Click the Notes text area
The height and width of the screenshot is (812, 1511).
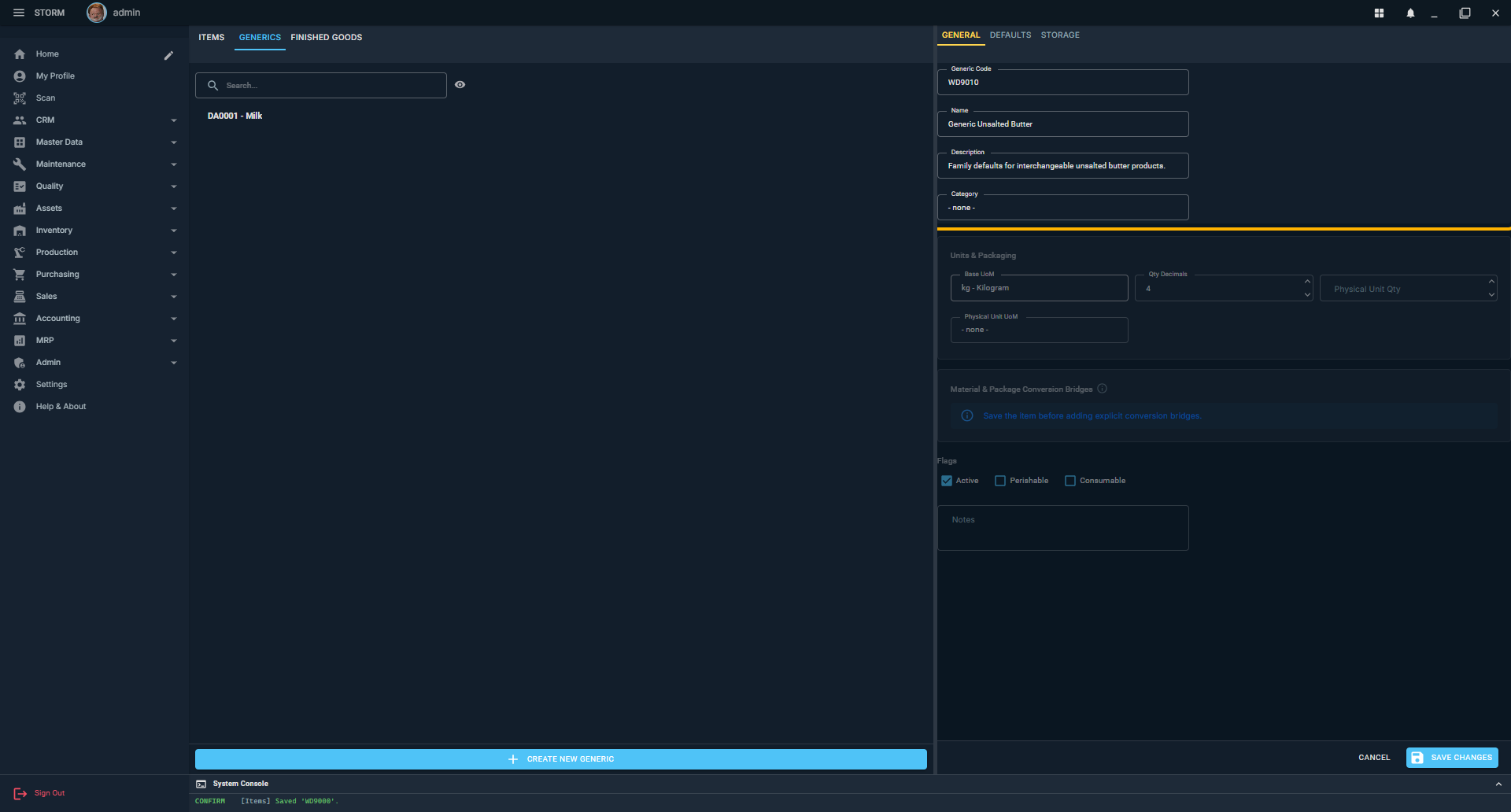(1062, 528)
